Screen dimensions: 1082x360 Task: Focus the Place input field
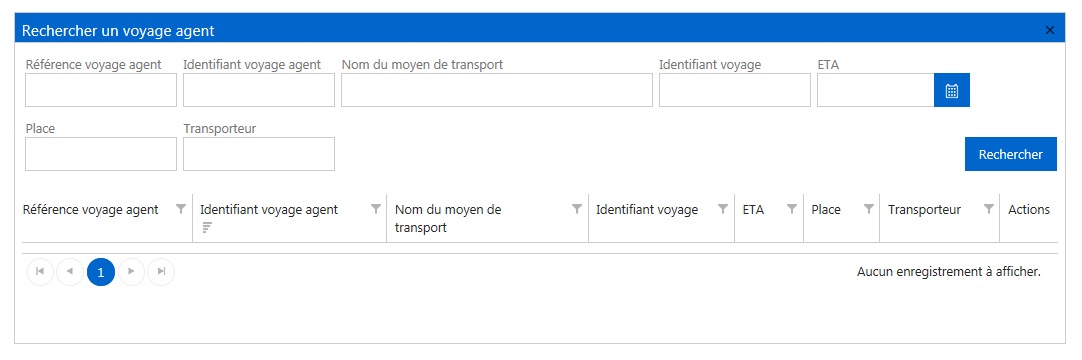coord(101,154)
